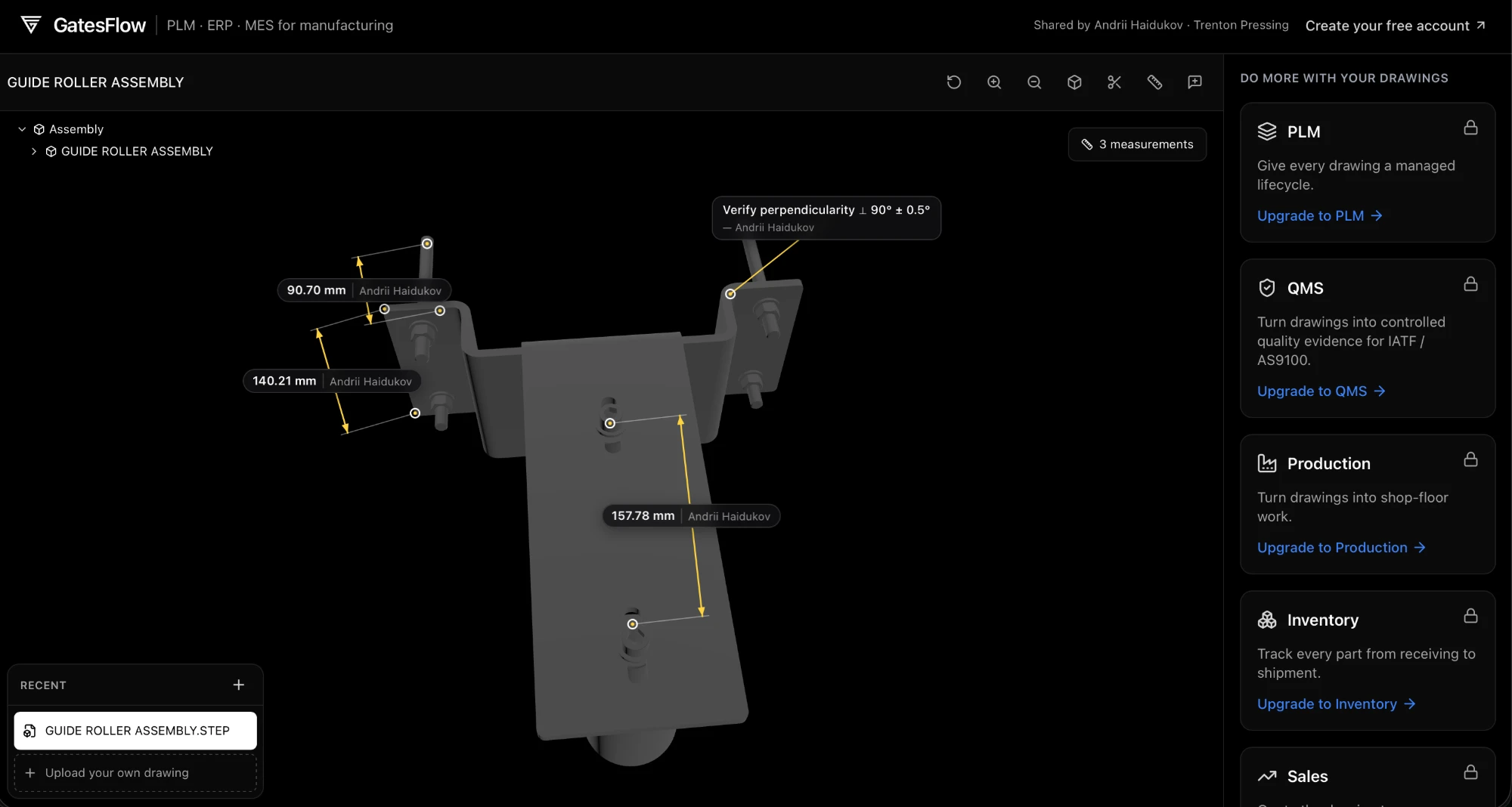Click the GUIDE ROLLER ASSEMBLY tree cube icon
This screenshot has height=807, width=1512.
(x=51, y=151)
